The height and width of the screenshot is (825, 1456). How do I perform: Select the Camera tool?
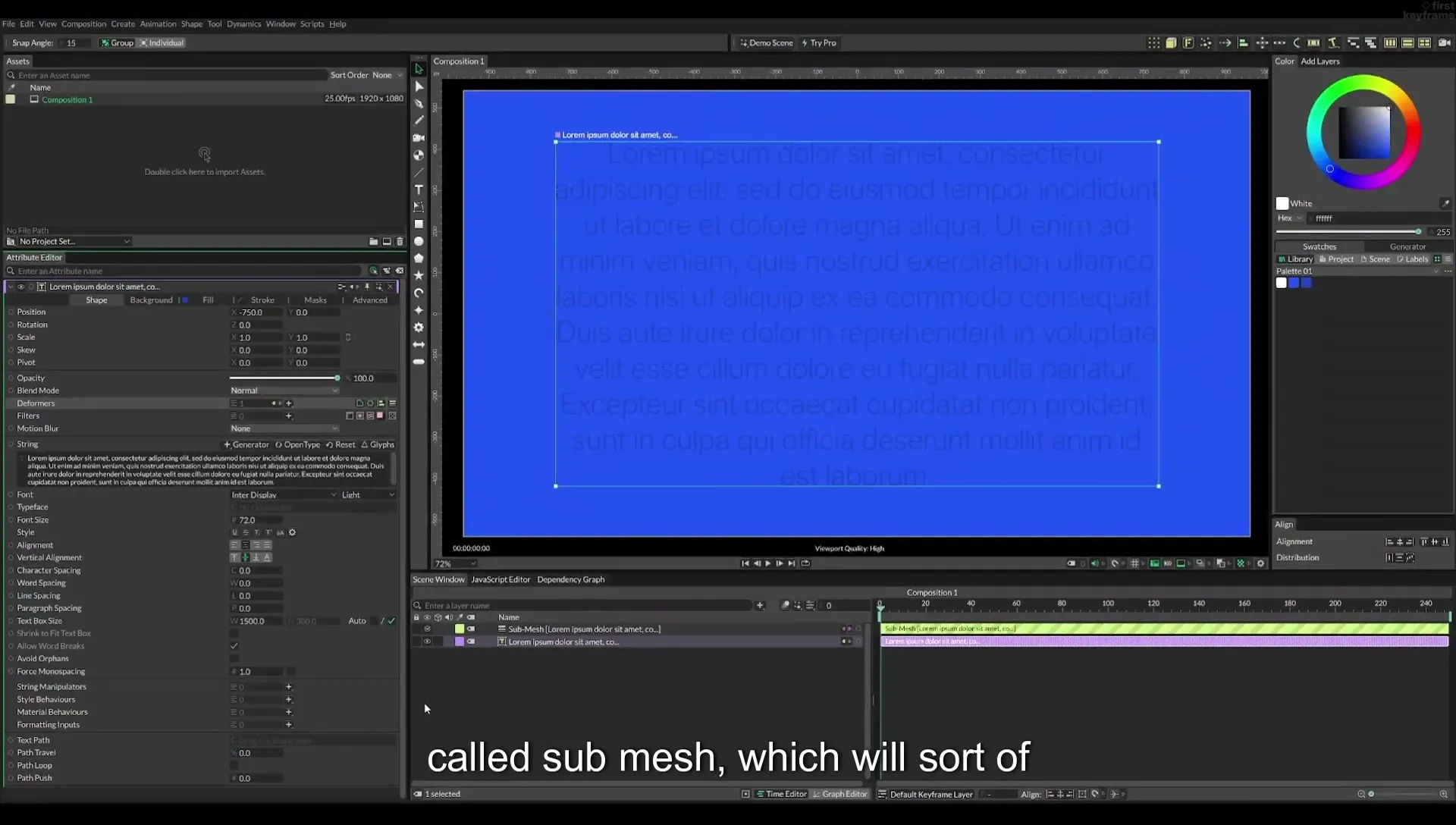419,138
